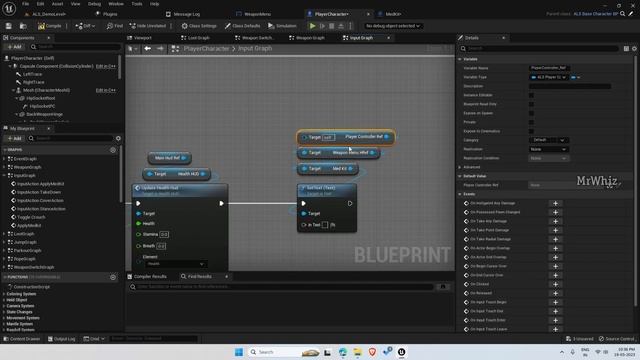Image resolution: width=640 pixels, height=360 pixels.
Task: Select the Weapon Menu ref getter node
Action: [x=338, y=153]
